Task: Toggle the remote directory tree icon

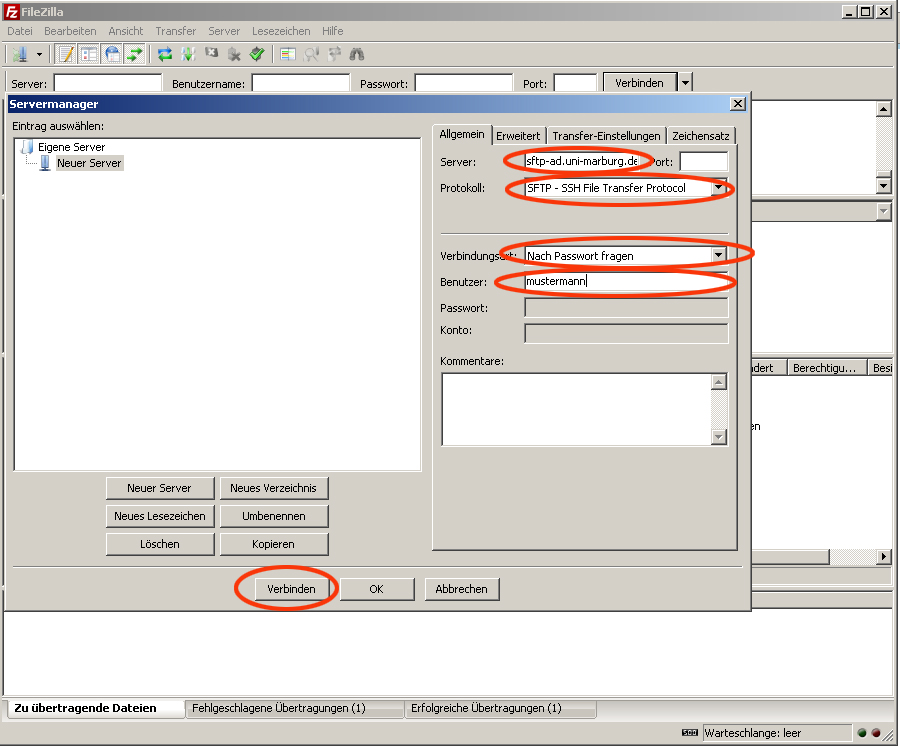Action: point(112,55)
